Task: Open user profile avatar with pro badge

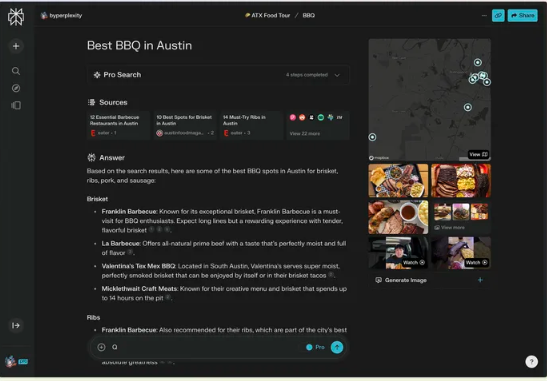Action: click(x=16, y=361)
